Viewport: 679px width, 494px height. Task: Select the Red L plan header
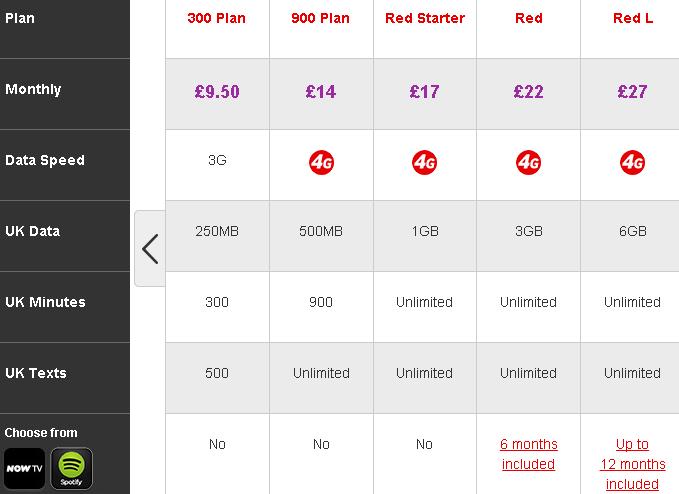coord(633,18)
